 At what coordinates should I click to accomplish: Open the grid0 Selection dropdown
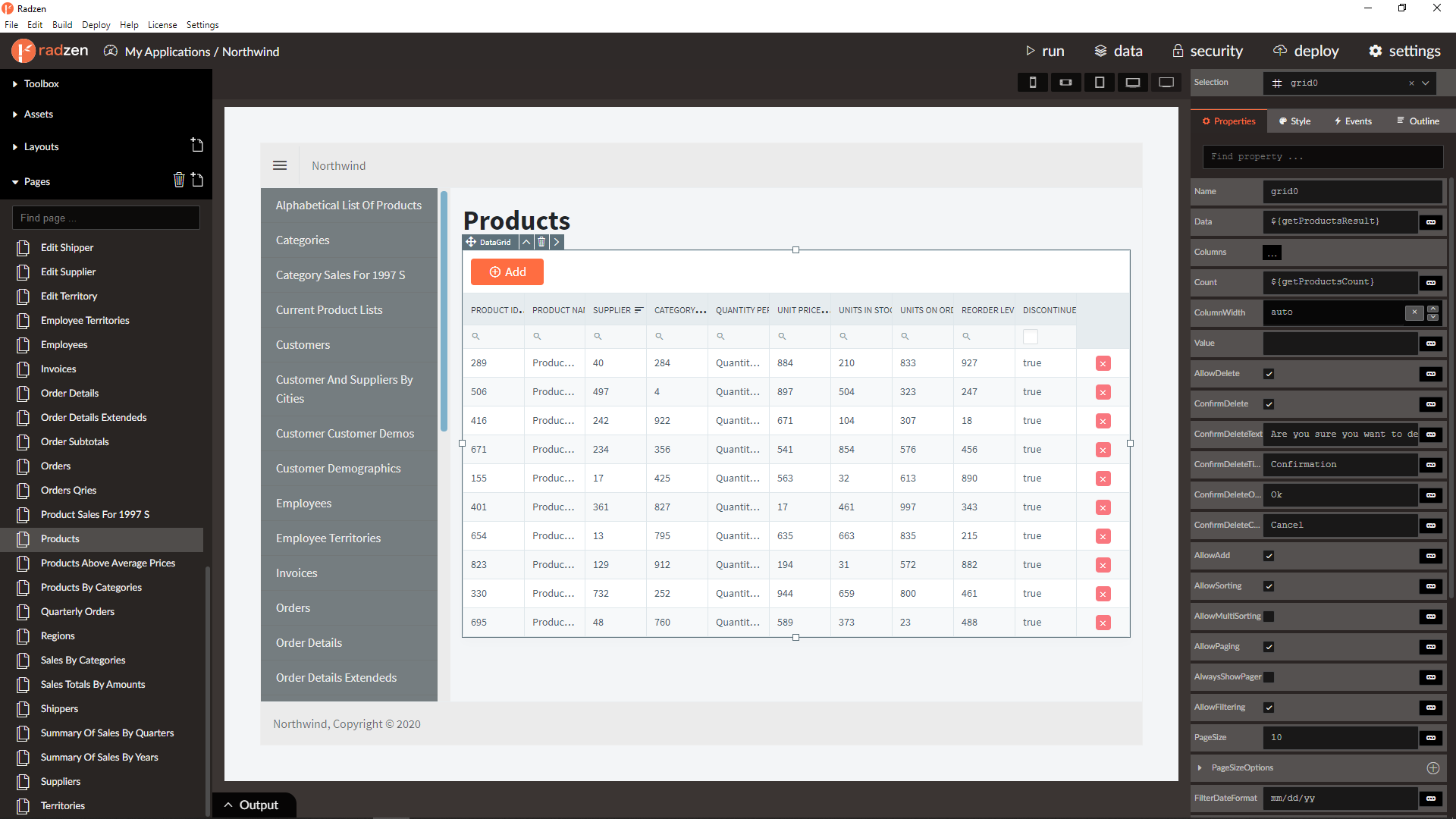pyautogui.click(x=1426, y=83)
